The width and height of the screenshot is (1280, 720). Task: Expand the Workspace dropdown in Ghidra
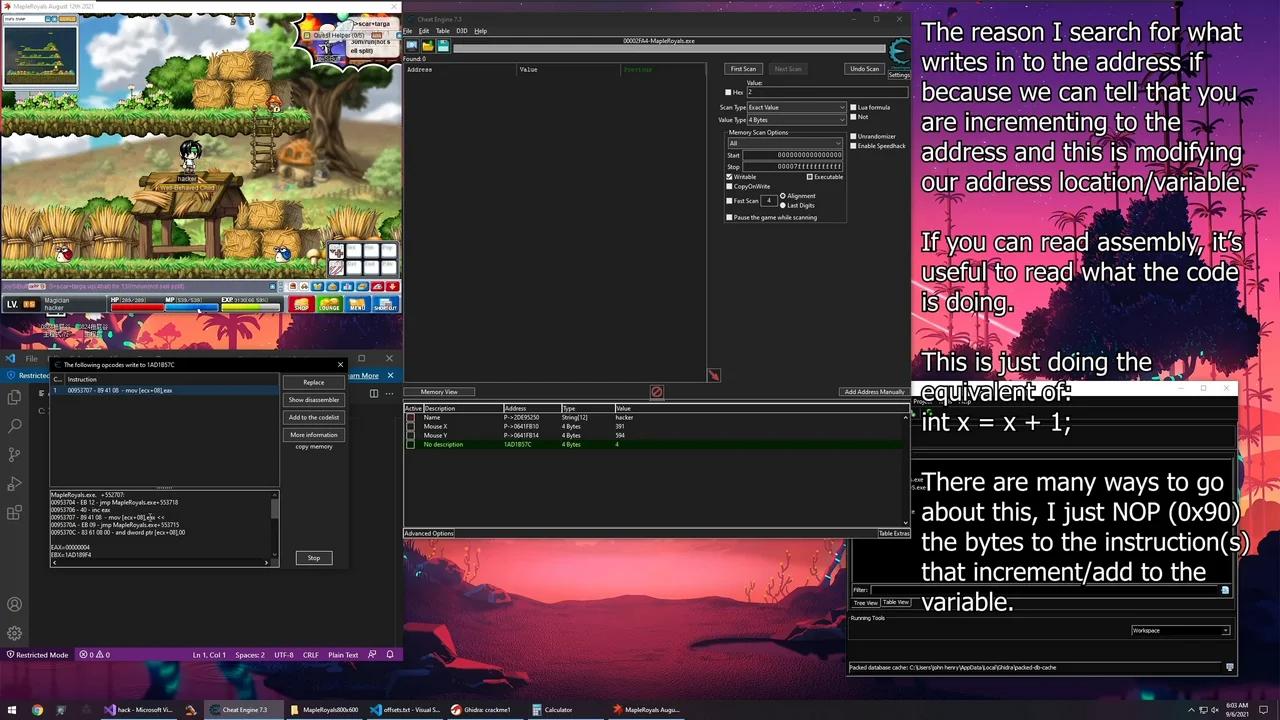(x=1224, y=630)
